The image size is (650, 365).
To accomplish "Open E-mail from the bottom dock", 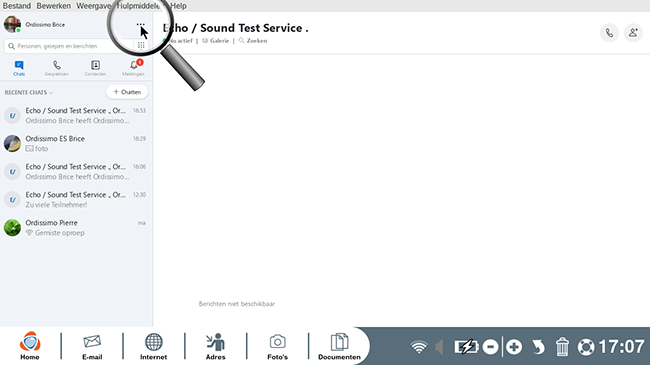I will click(x=92, y=346).
